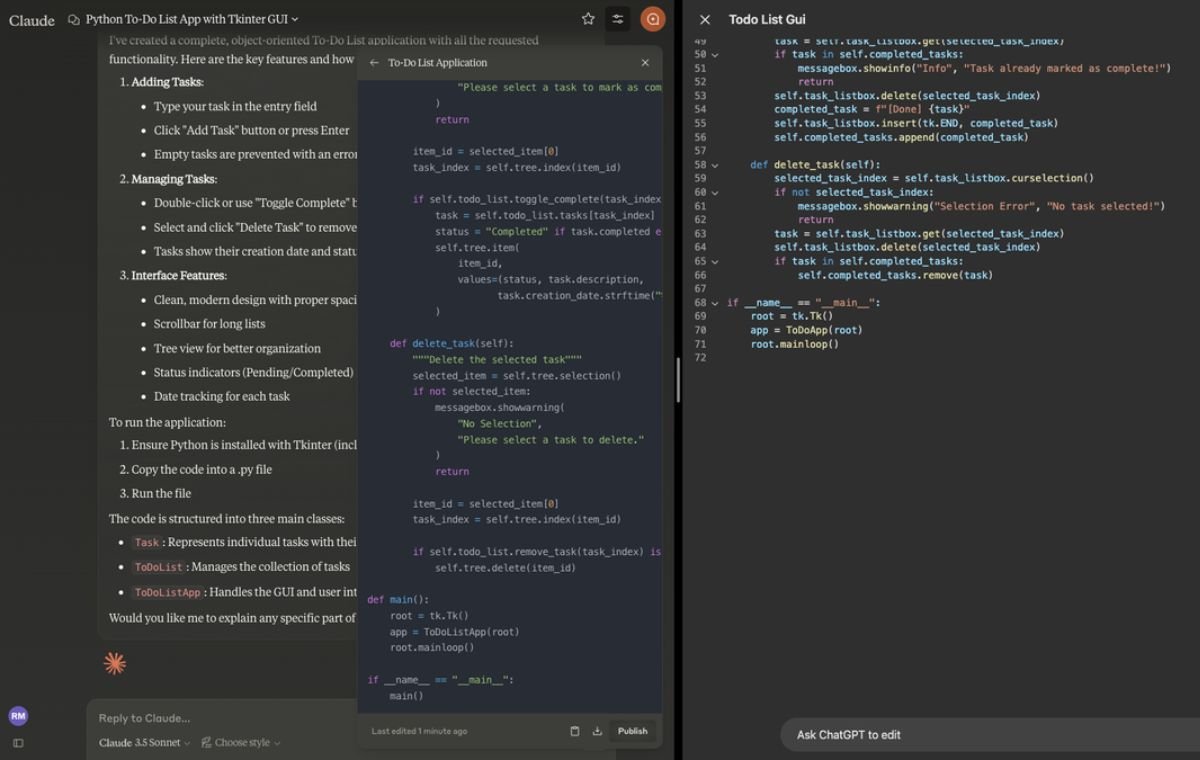Star this conversation as a favorite
Image resolution: width=1200 pixels, height=760 pixels.
pos(587,18)
